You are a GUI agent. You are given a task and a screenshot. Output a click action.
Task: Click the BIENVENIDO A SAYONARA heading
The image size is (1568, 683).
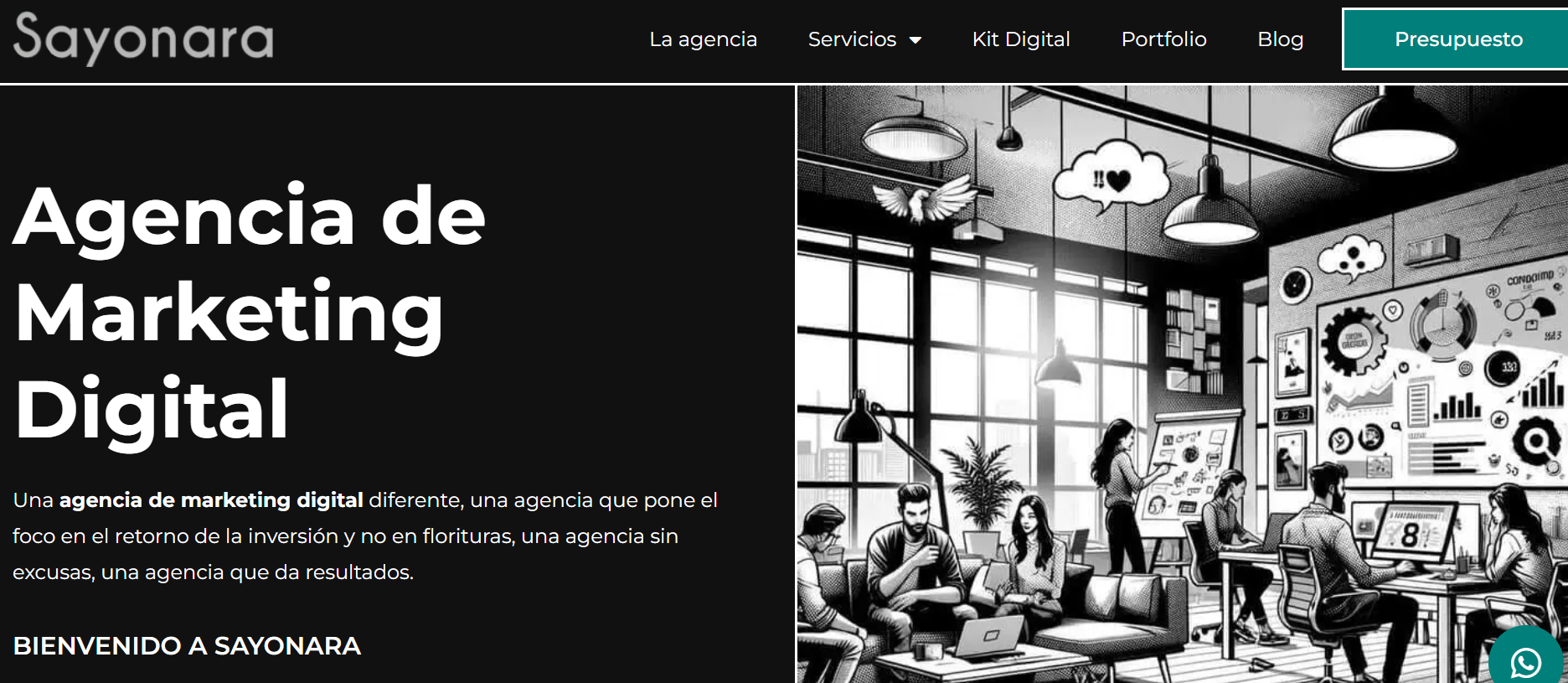tap(187, 646)
